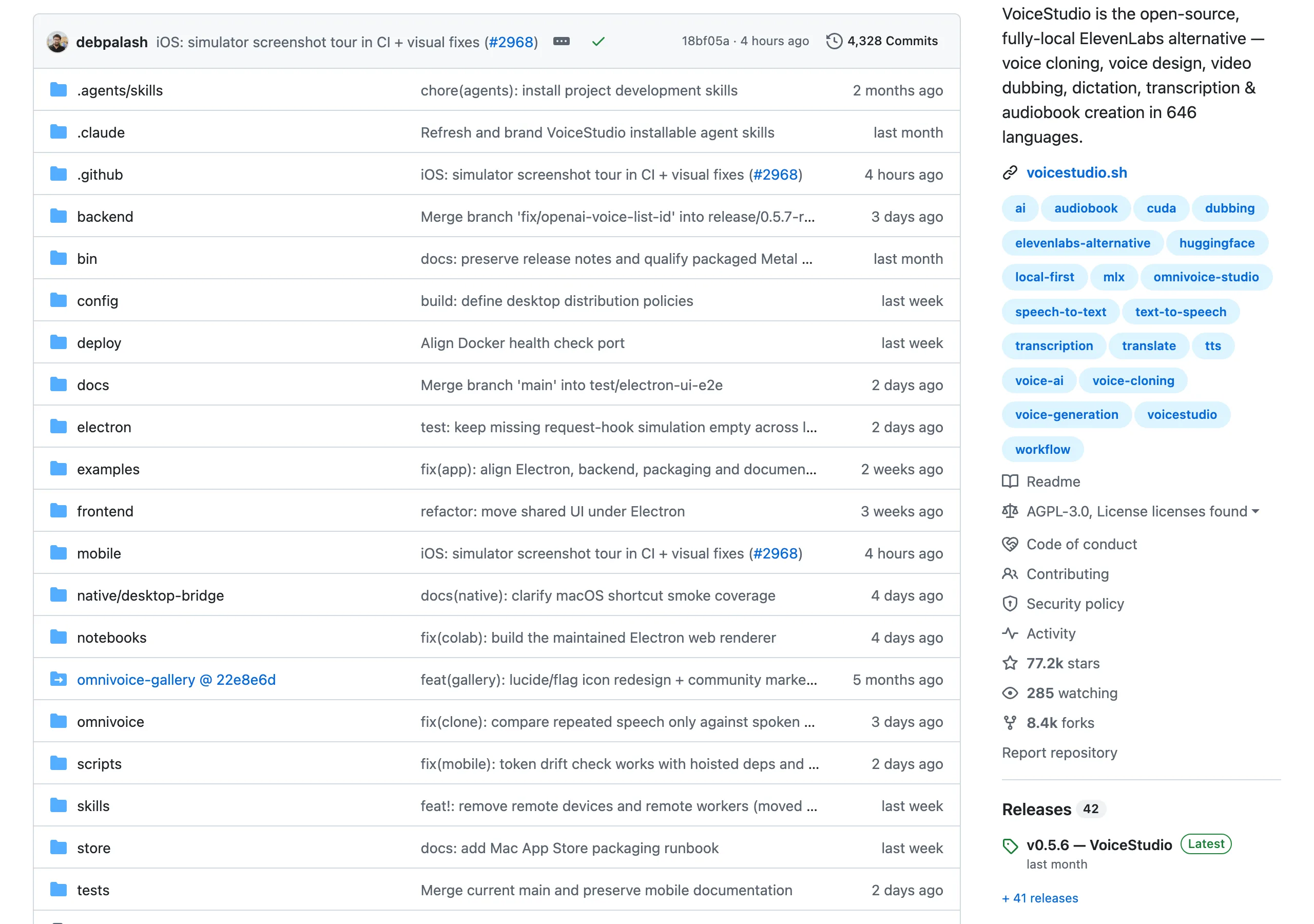Image resolution: width=1314 pixels, height=924 pixels.
Task: Click the Activity pulse icon
Action: tap(1010, 634)
